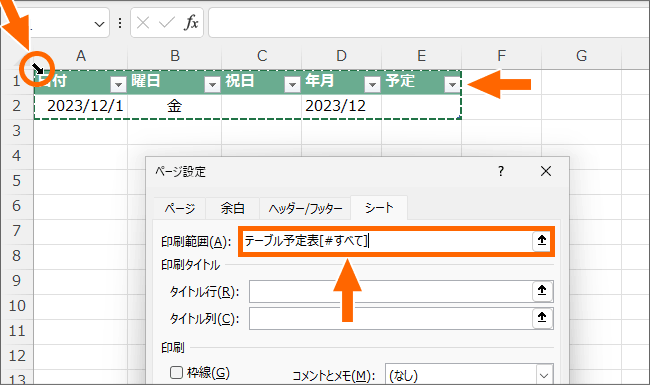Click the formula bar Enter checkmark icon
This screenshot has height=385, width=650.
167,23
